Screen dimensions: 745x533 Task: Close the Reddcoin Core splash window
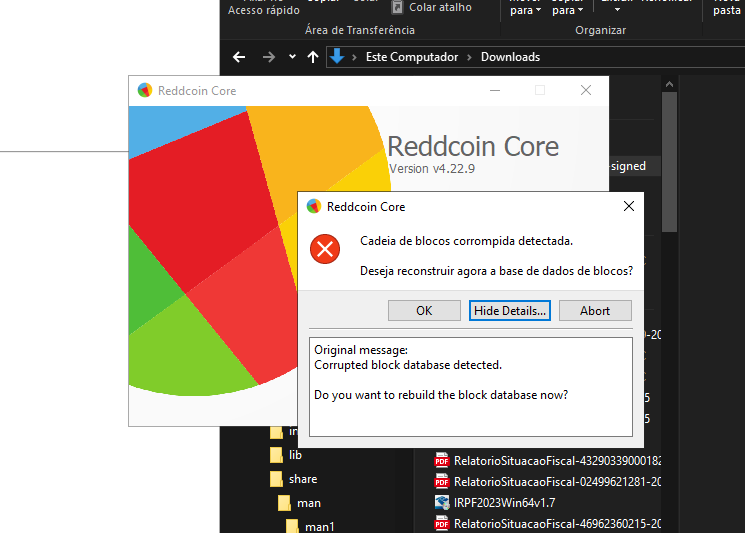(x=585, y=90)
